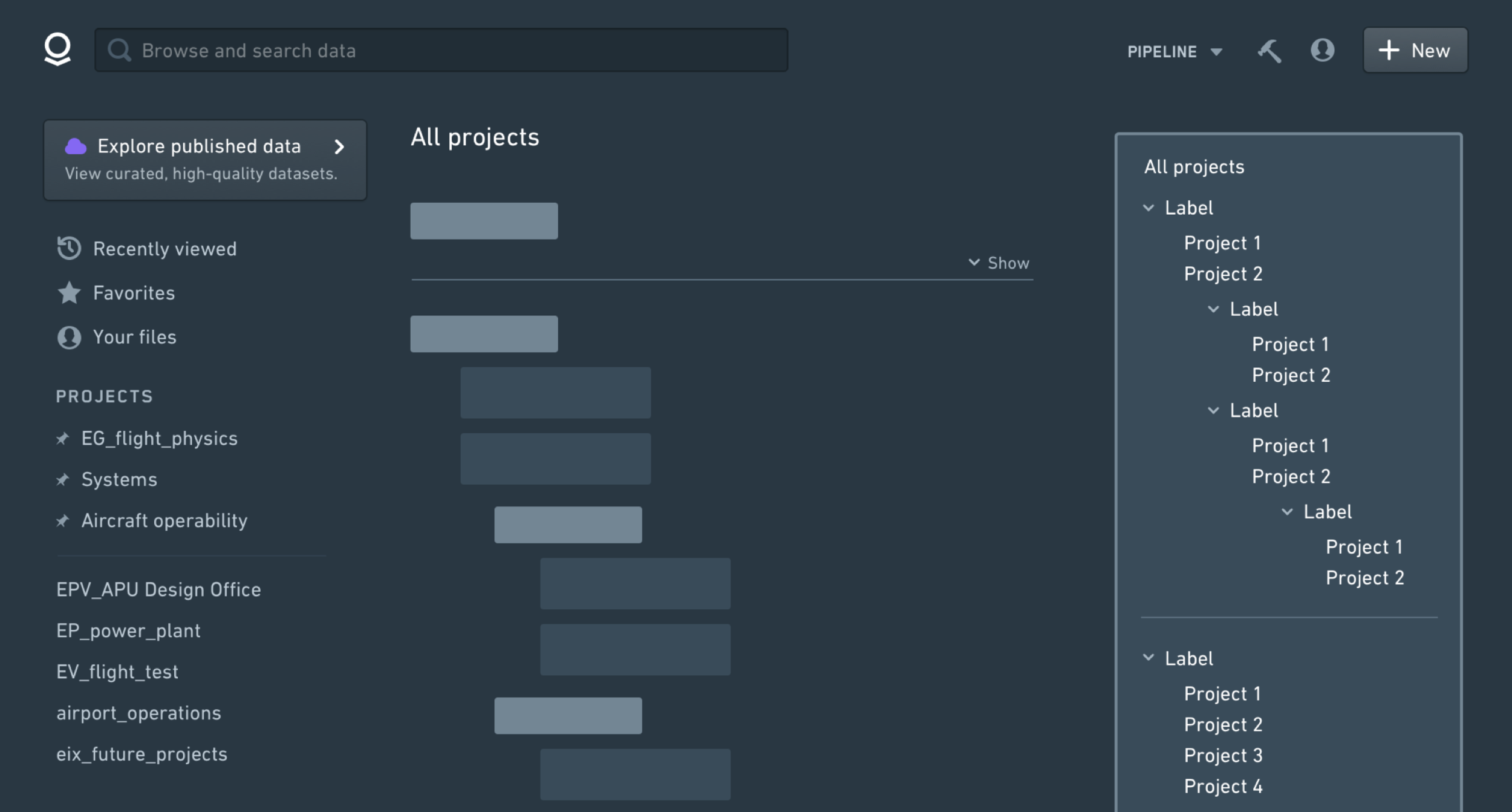Collapse the first top-level Label group
The height and width of the screenshot is (812, 1512).
(1148, 208)
